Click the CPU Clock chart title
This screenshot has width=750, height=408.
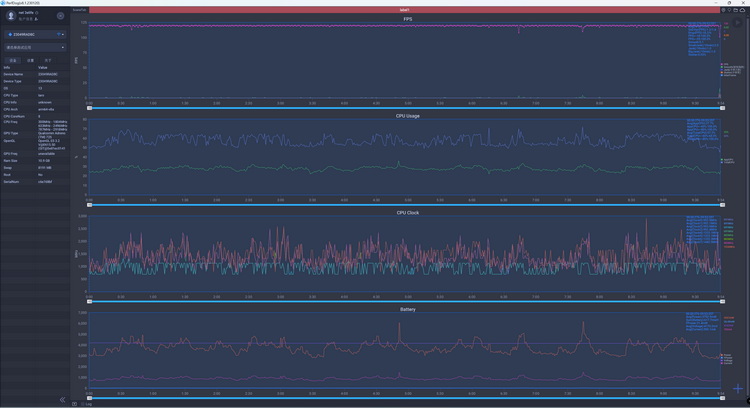[408, 212]
